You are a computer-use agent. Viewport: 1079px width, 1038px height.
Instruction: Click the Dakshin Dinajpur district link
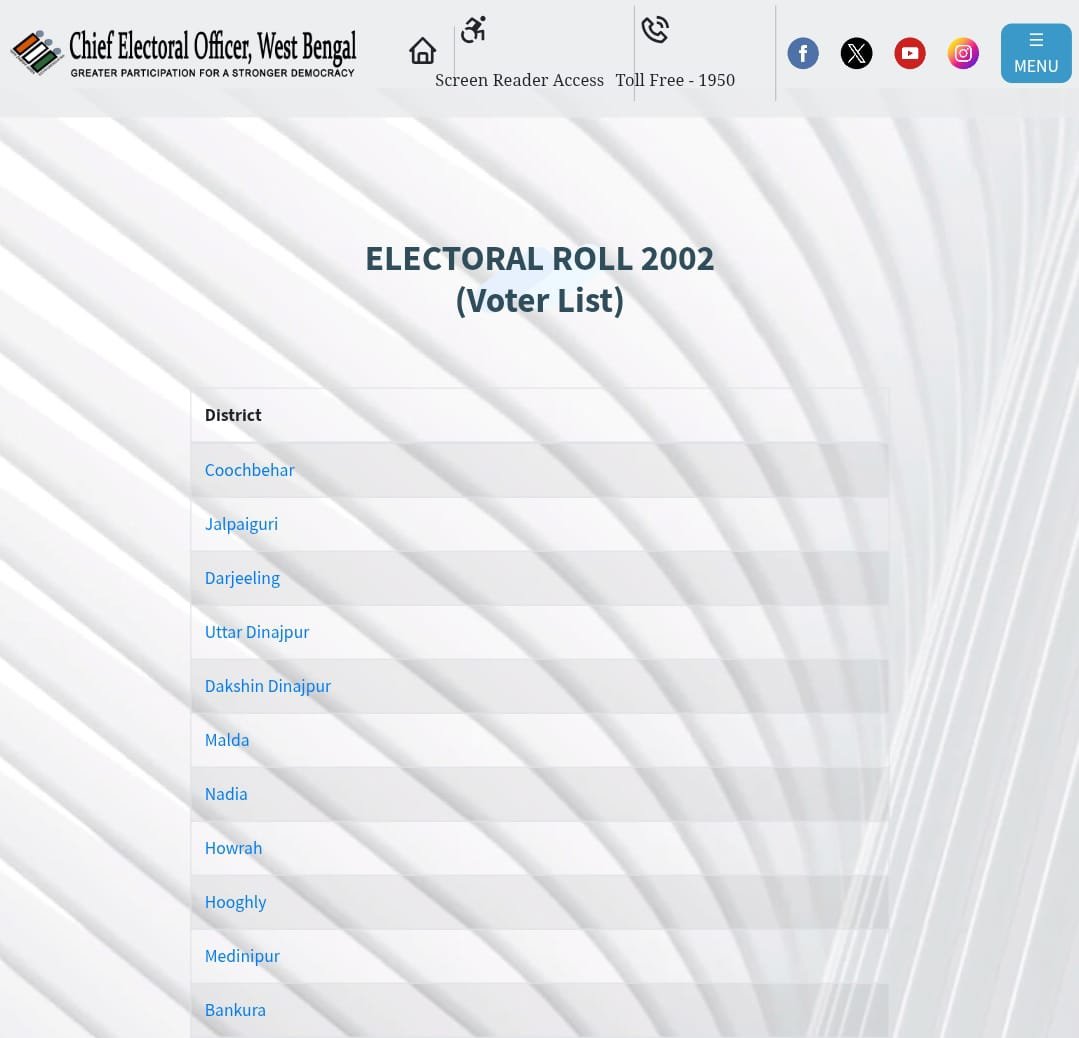(x=267, y=686)
